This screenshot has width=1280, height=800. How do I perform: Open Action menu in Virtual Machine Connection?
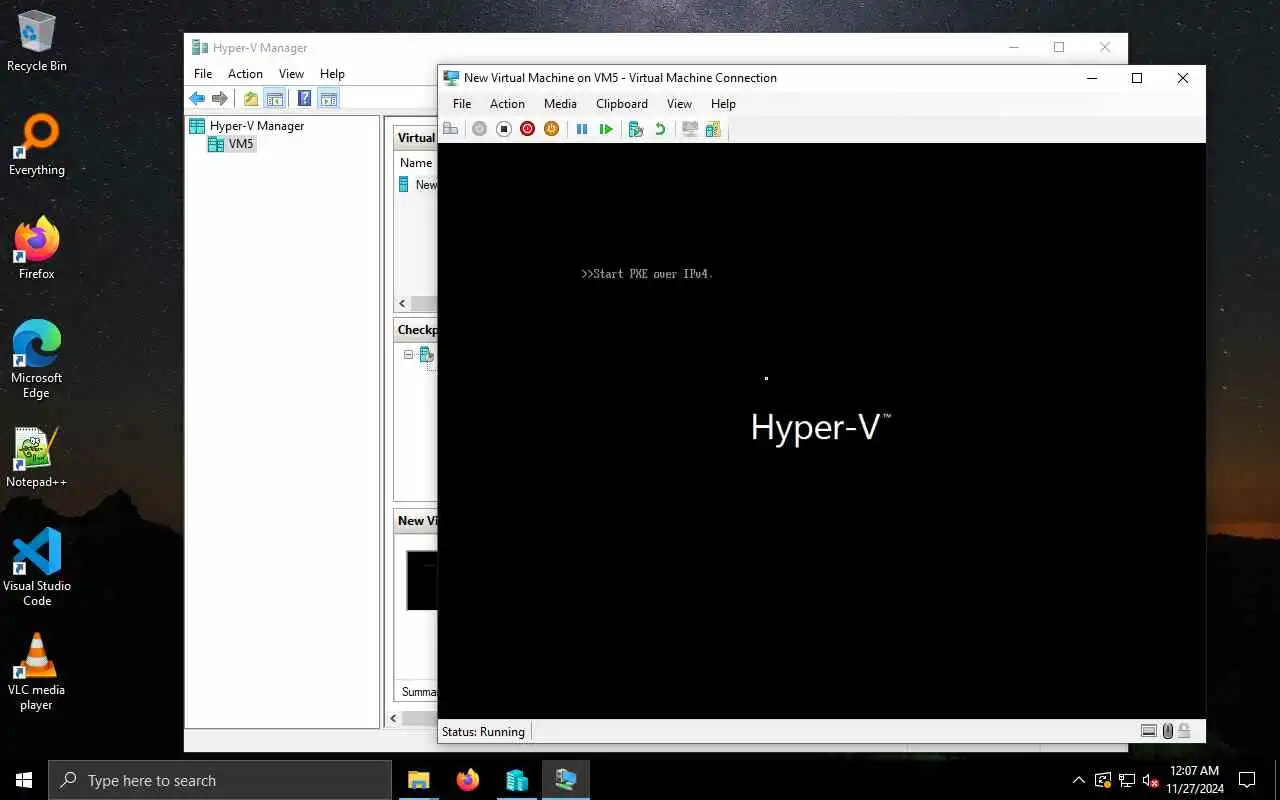[x=507, y=104]
